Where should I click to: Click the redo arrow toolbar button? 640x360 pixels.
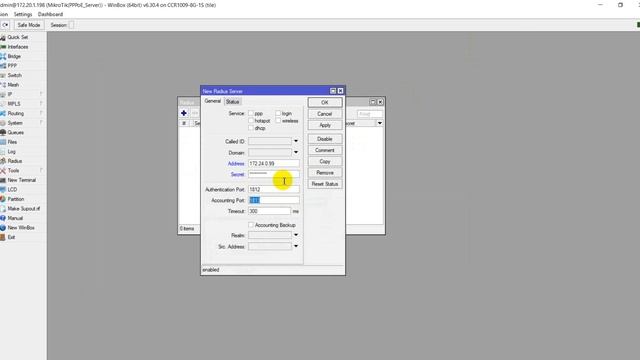5,25
